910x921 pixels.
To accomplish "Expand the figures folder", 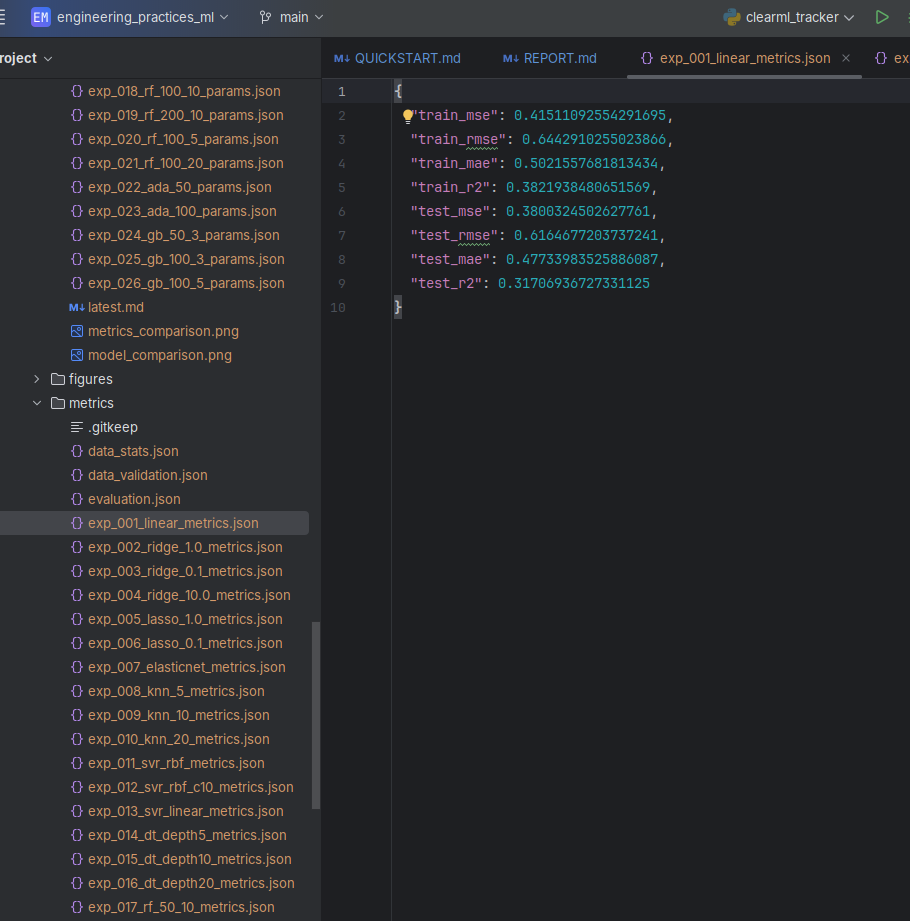I will (x=37, y=379).
